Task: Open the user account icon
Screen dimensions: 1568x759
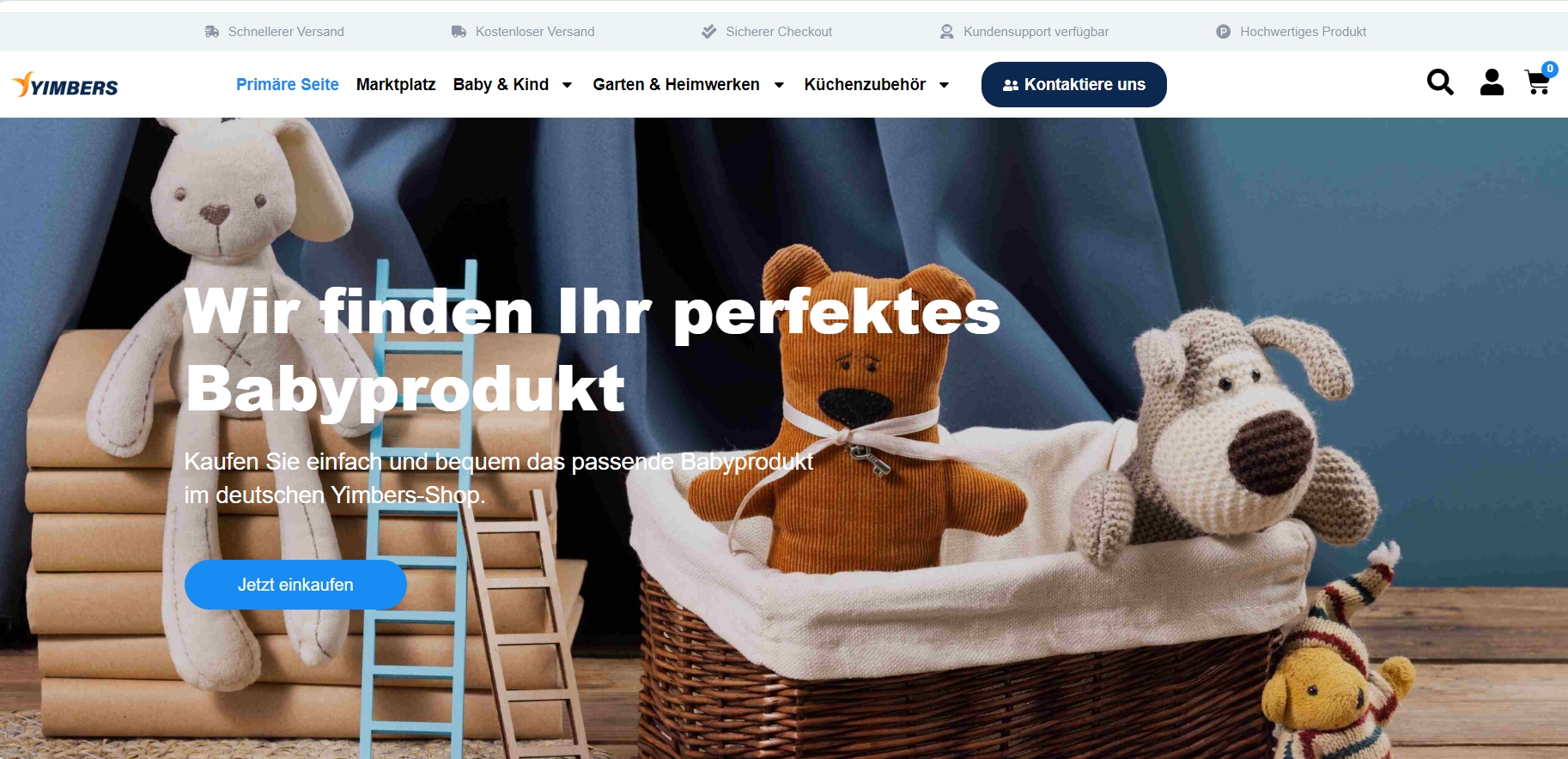Action: pos(1492,82)
